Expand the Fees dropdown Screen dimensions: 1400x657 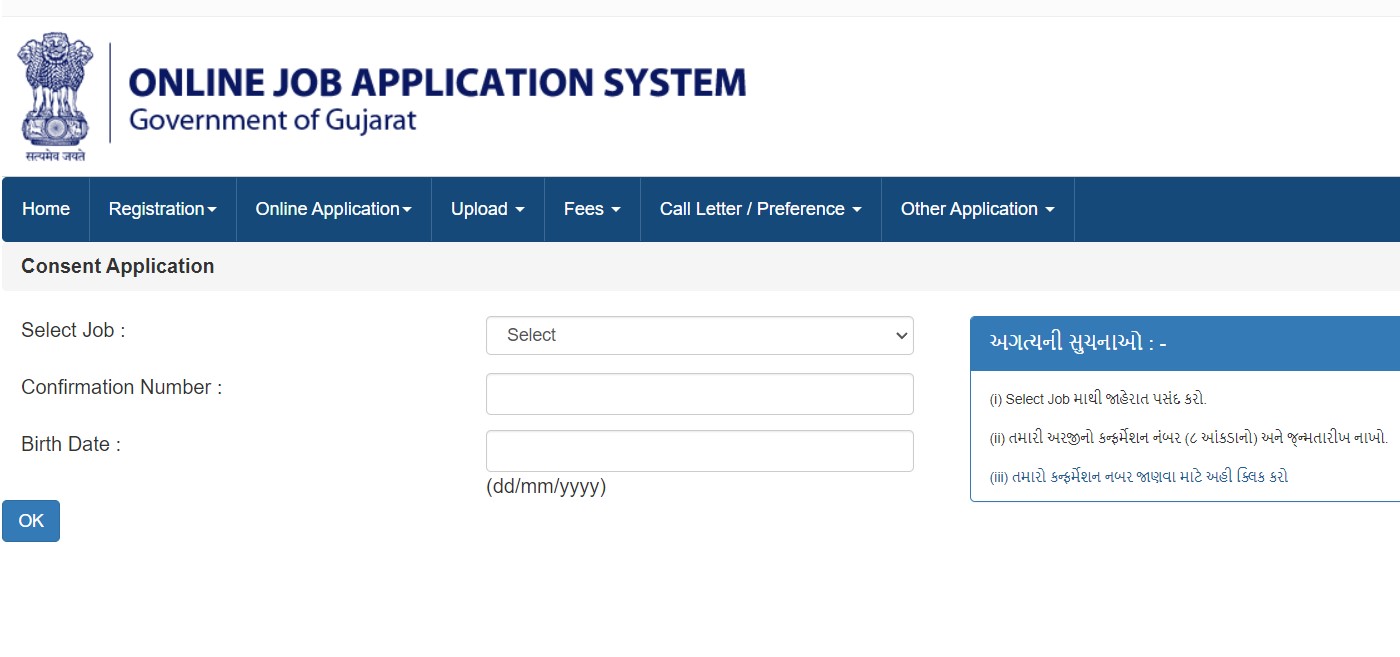tap(591, 209)
